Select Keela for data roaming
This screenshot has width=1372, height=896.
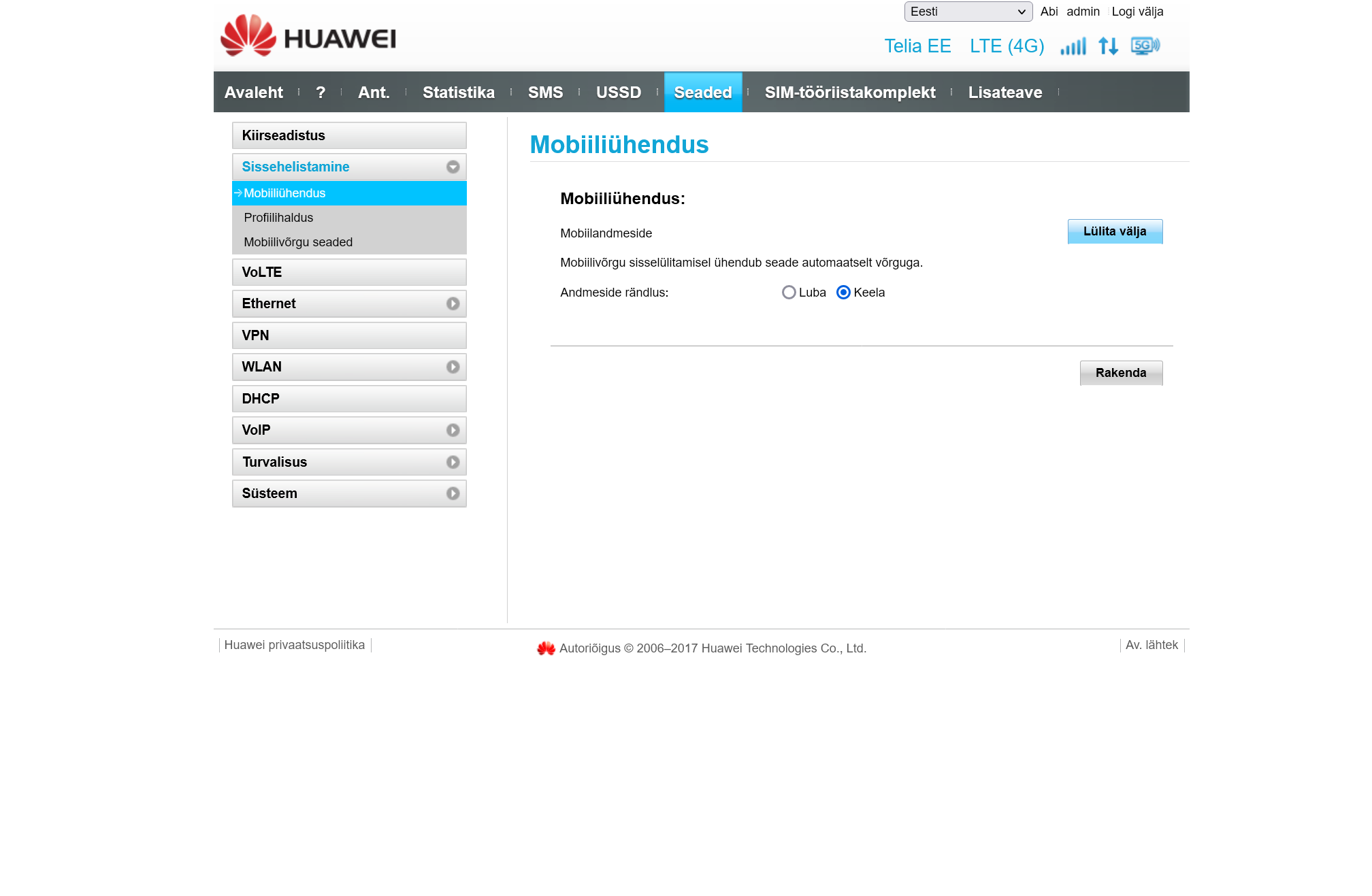coord(843,293)
